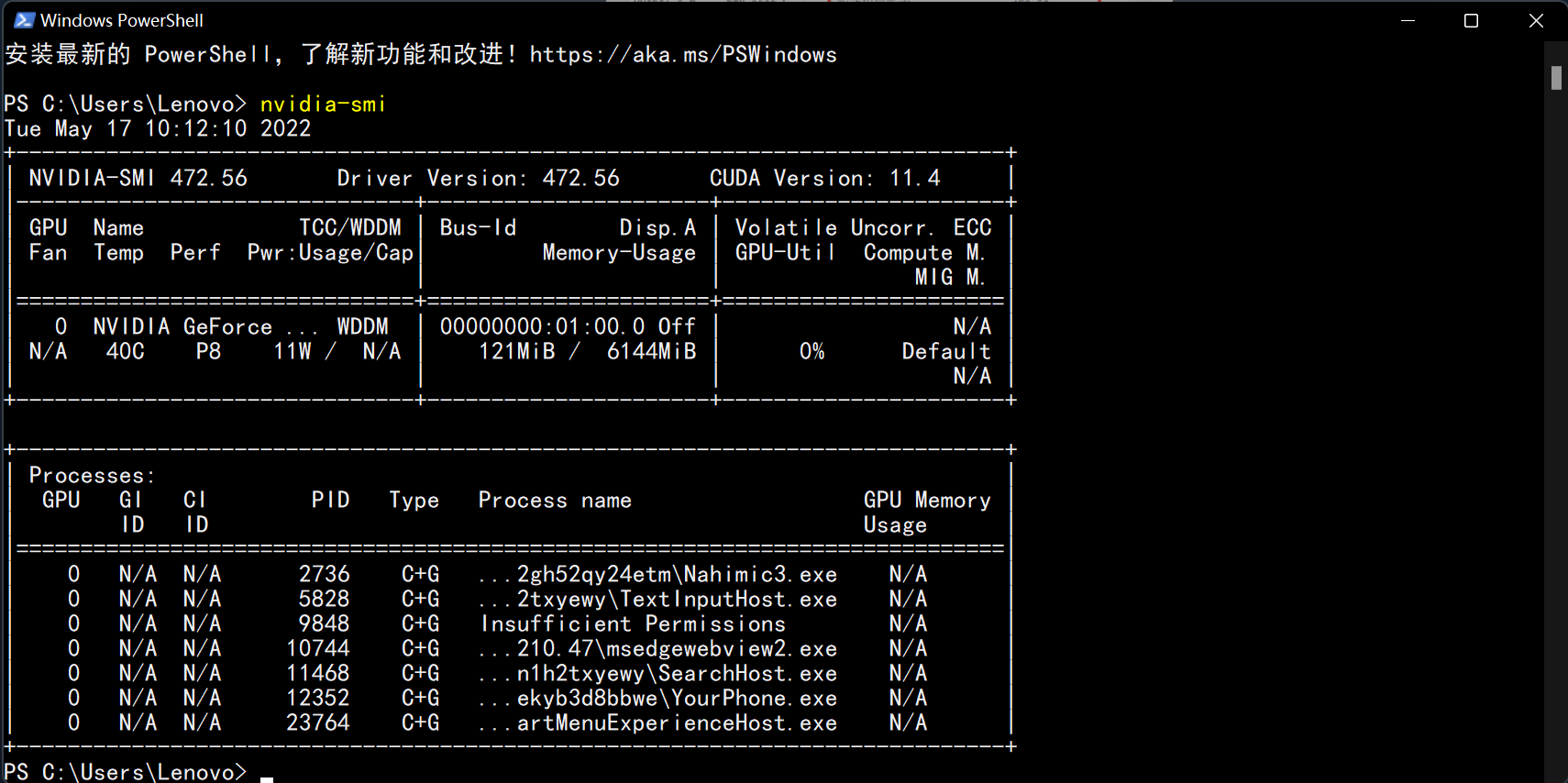1568x783 pixels.
Task: Close the Windows PowerShell window
Action: pyautogui.click(x=1536, y=20)
